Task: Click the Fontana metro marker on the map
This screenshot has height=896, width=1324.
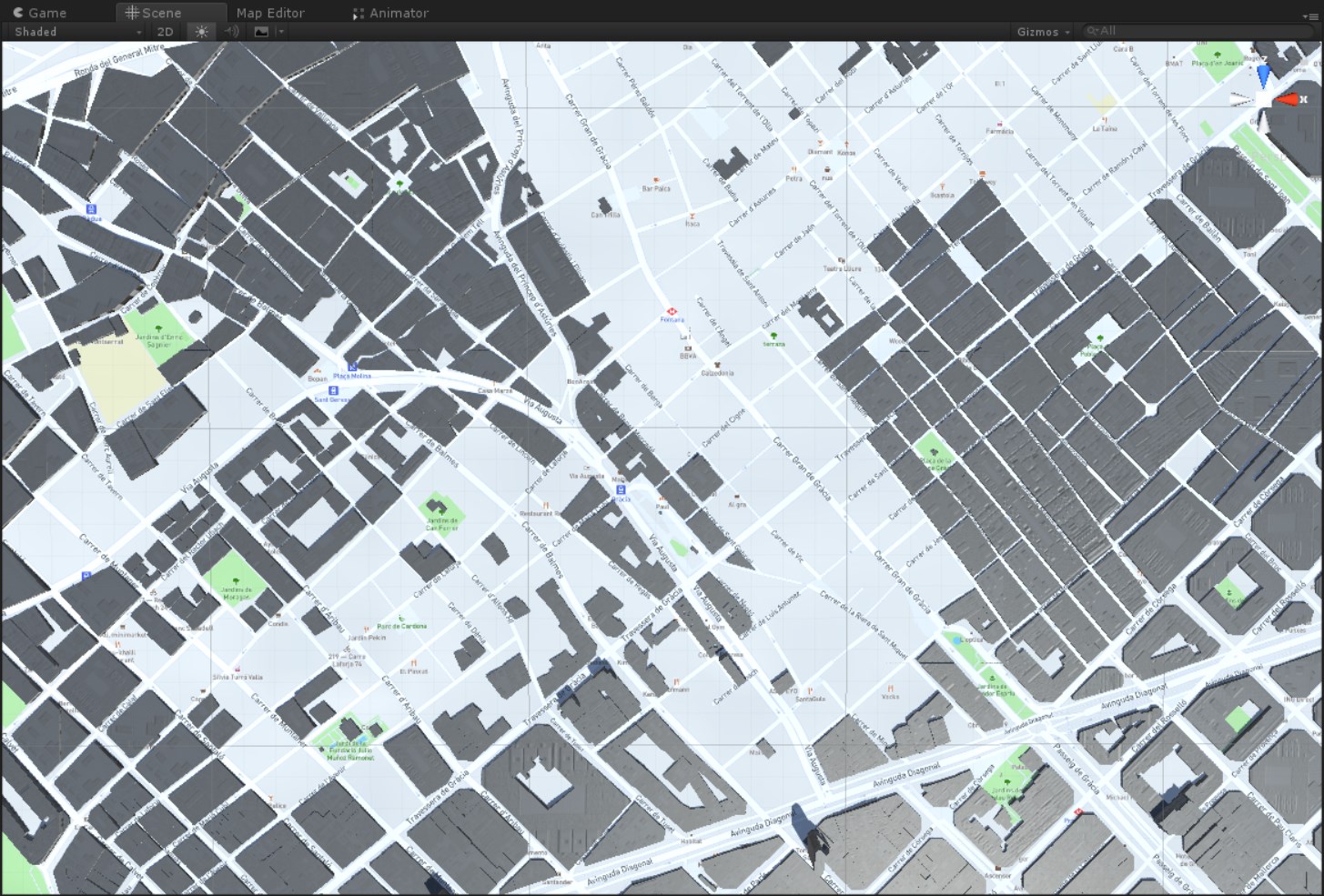Action: tap(672, 311)
